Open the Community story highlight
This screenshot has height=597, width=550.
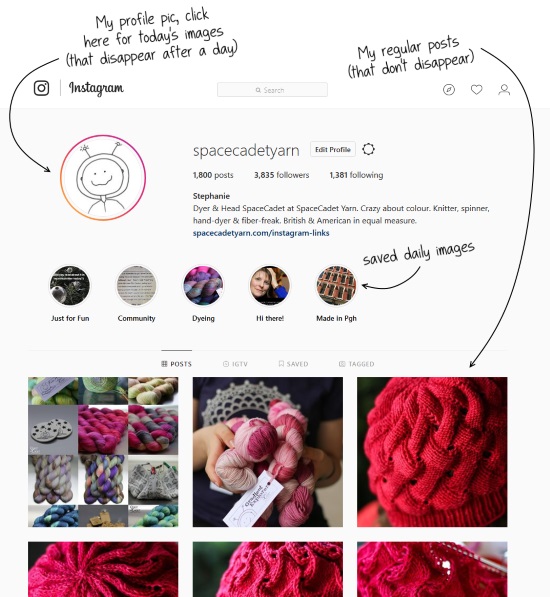(136, 286)
